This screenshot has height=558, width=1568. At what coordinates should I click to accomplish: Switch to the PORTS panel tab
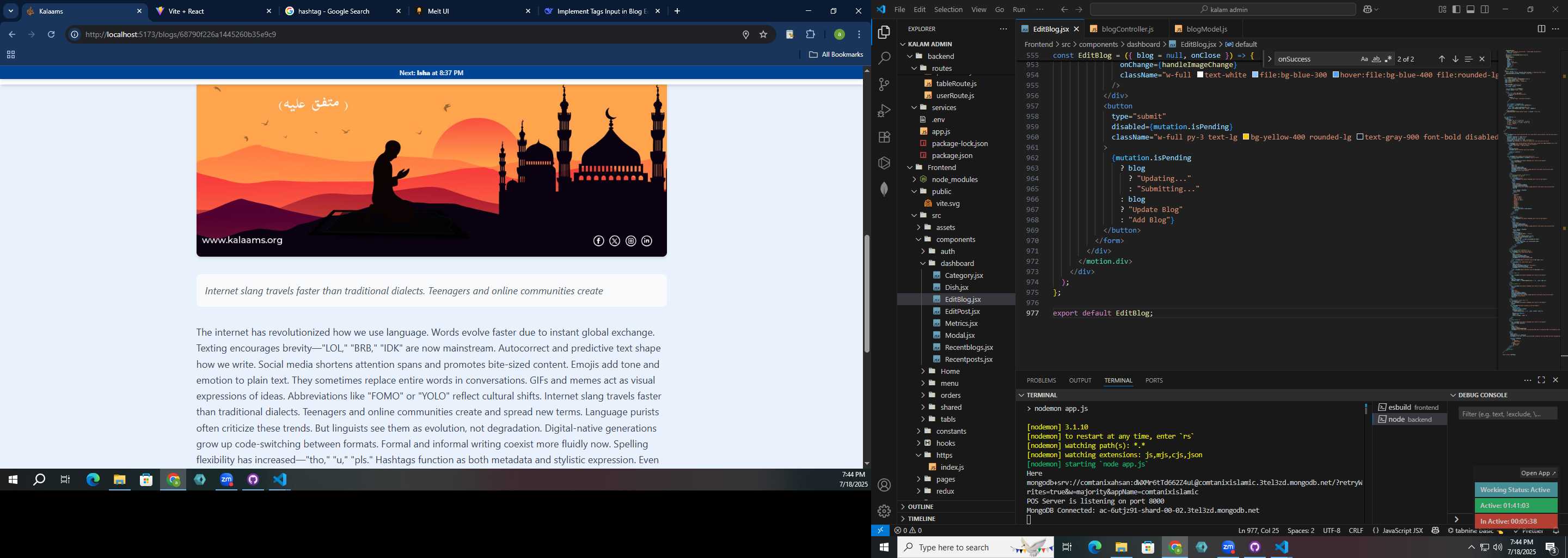coord(1154,380)
